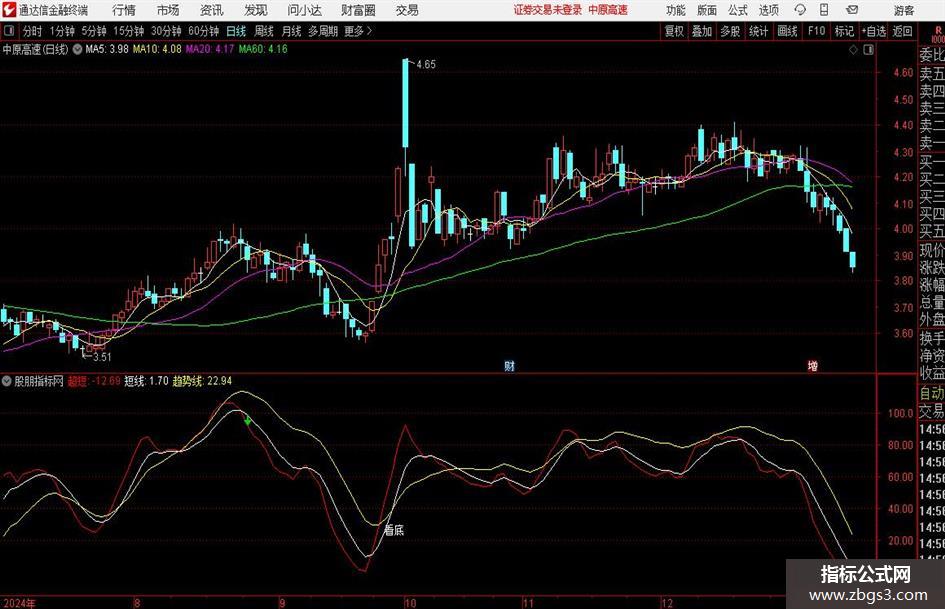Image resolution: width=945 pixels, height=609 pixels.
Task: Click the 叠加 overlay toolbar button
Action: (702, 31)
